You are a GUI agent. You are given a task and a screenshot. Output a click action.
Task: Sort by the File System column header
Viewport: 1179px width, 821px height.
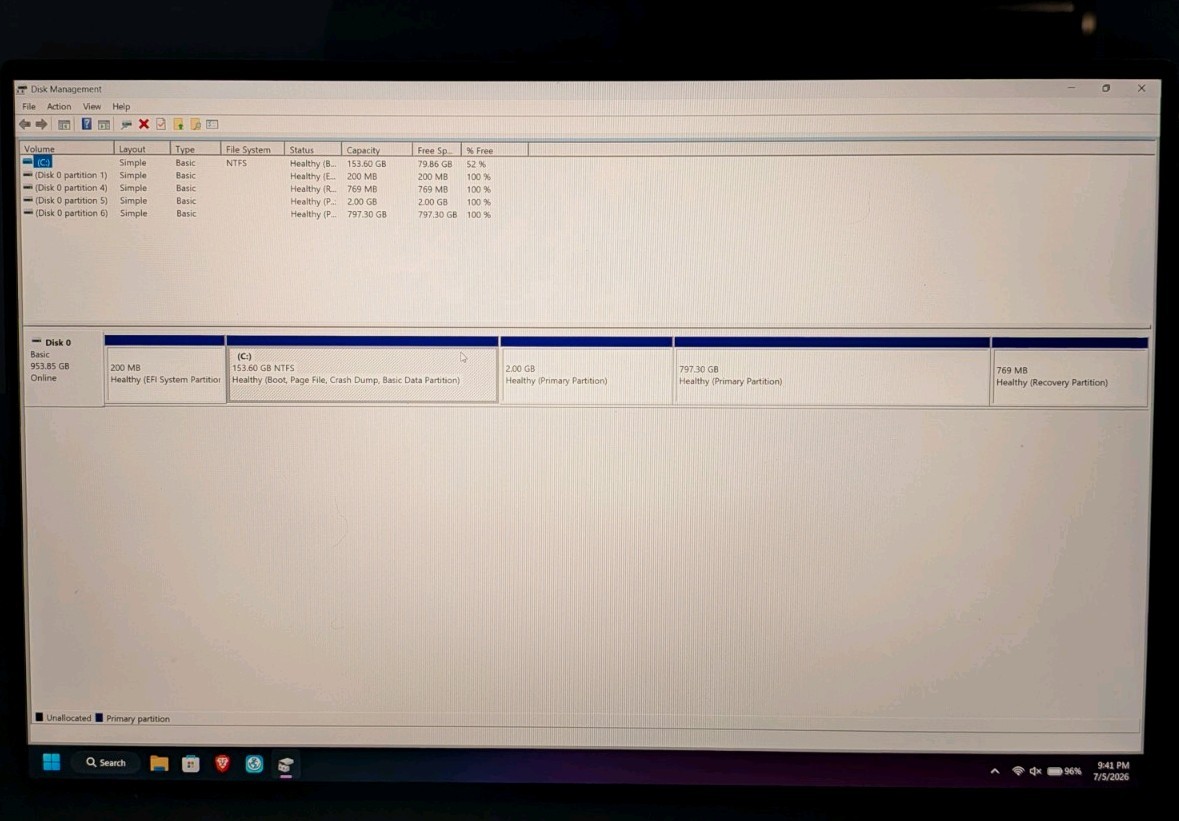(x=253, y=150)
